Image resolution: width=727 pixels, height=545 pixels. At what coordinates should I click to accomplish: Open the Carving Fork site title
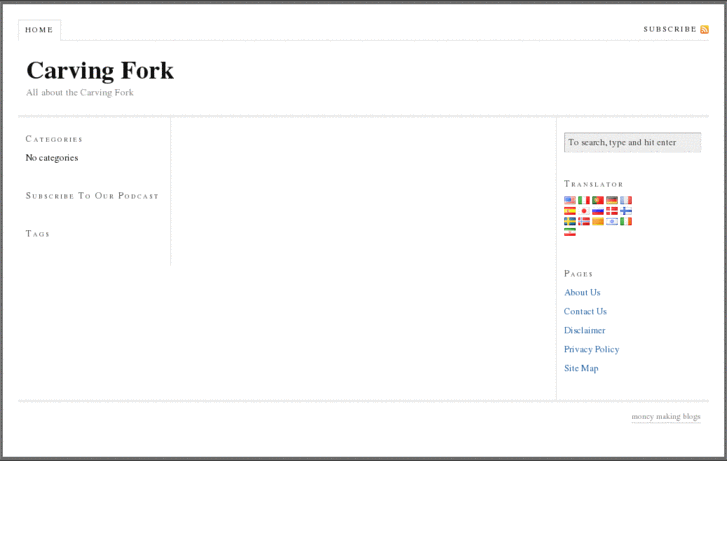[x=100, y=71]
